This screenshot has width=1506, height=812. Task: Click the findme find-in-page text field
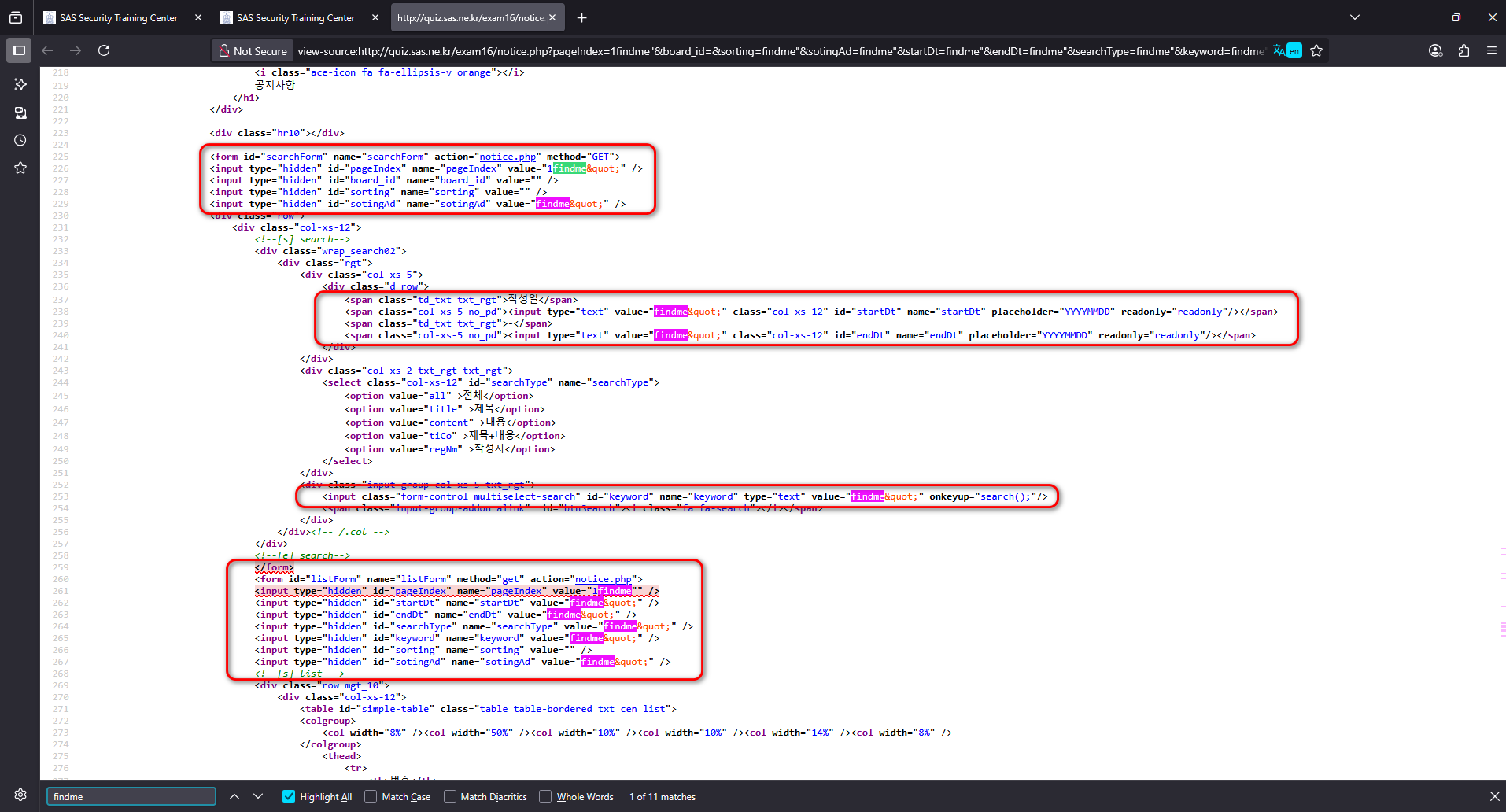tap(131, 796)
